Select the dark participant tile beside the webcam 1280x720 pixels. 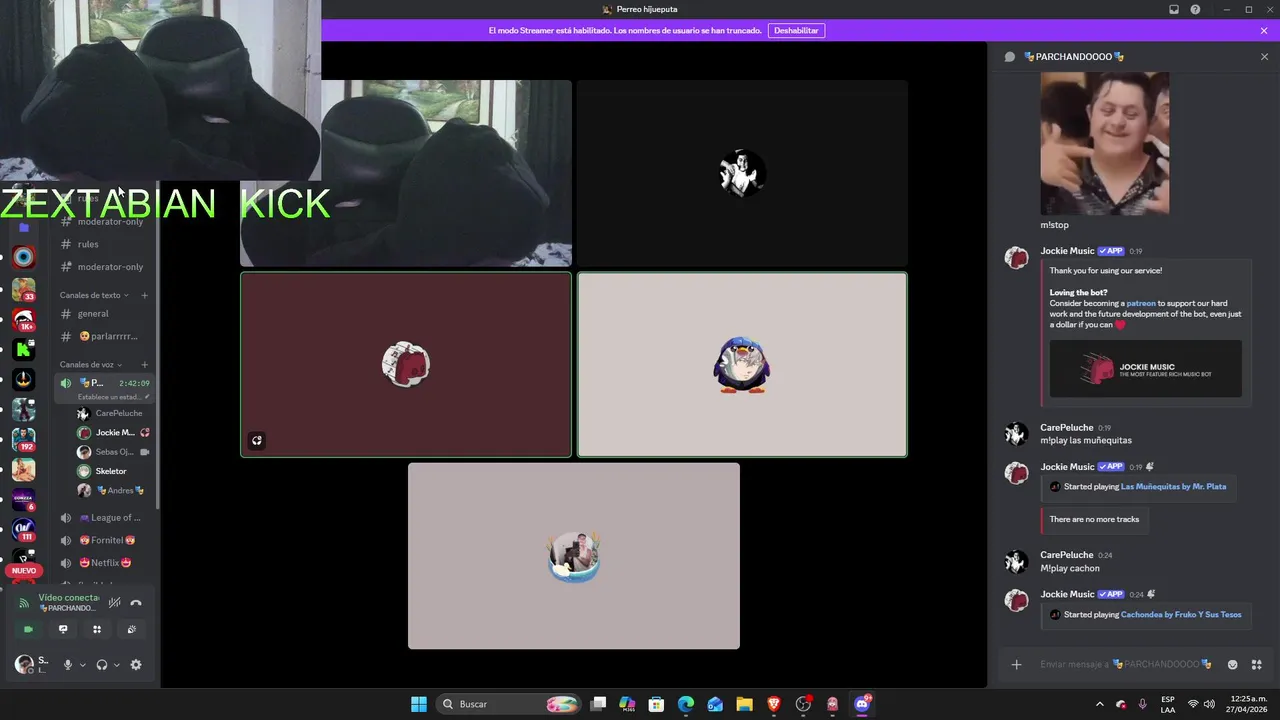[742, 173]
